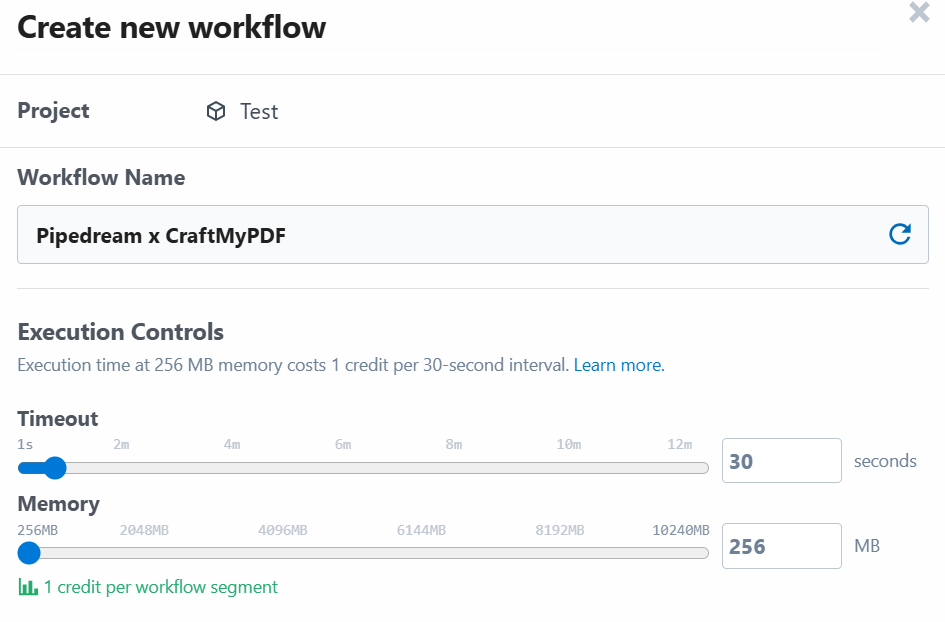Click the green bar chart credits icon
Screen dimensions: 945x622
point(28,587)
